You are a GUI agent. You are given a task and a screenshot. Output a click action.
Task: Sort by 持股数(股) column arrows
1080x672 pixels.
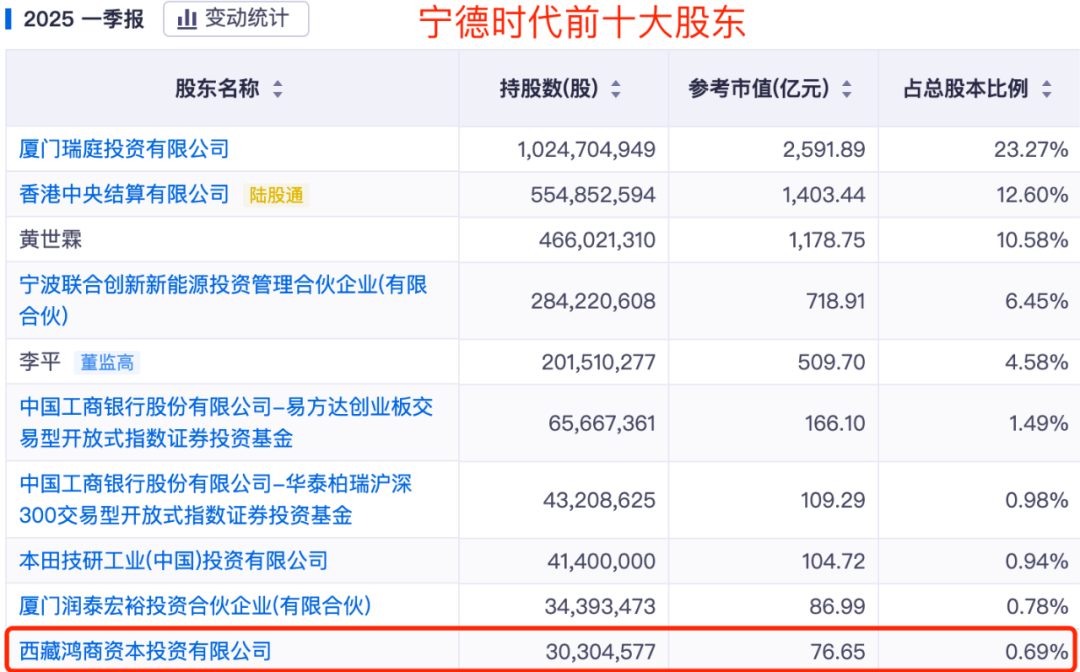pyautogui.click(x=616, y=89)
